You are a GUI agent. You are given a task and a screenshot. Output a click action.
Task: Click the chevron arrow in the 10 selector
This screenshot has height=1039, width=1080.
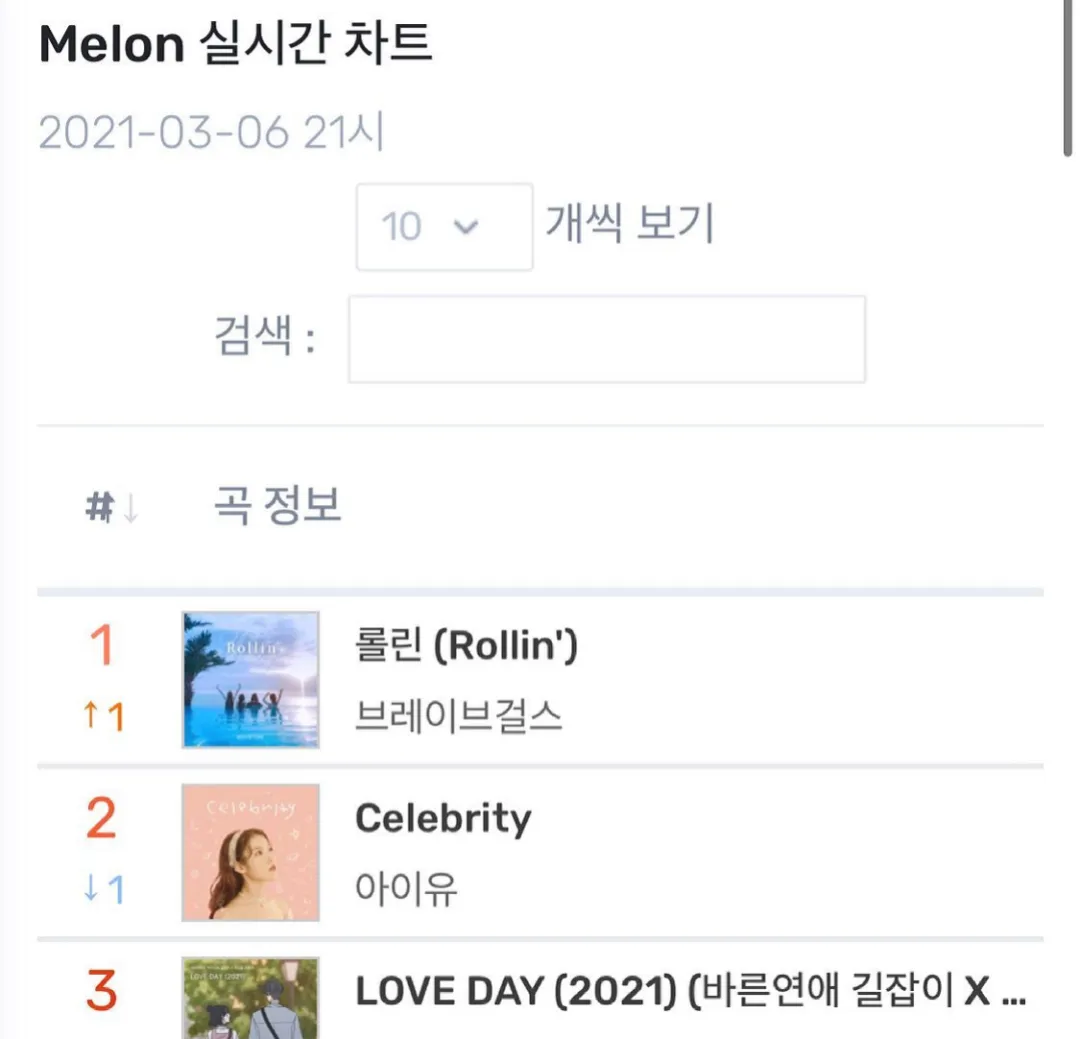click(x=466, y=227)
